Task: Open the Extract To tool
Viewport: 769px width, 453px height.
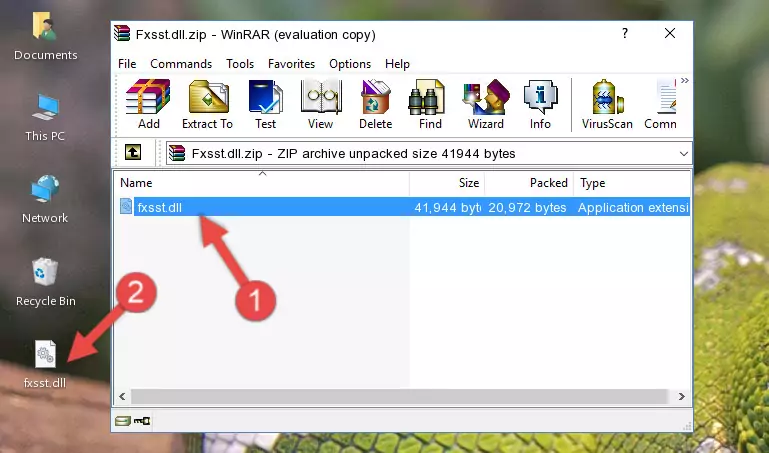Action: click(207, 104)
